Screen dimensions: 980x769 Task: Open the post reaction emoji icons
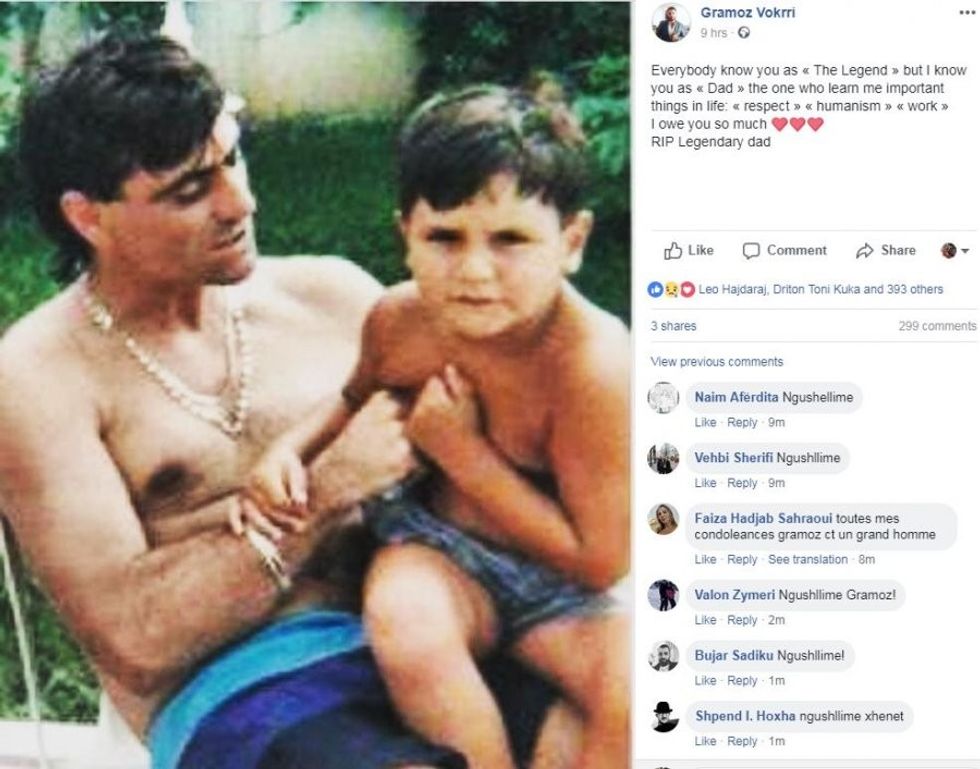click(x=672, y=290)
